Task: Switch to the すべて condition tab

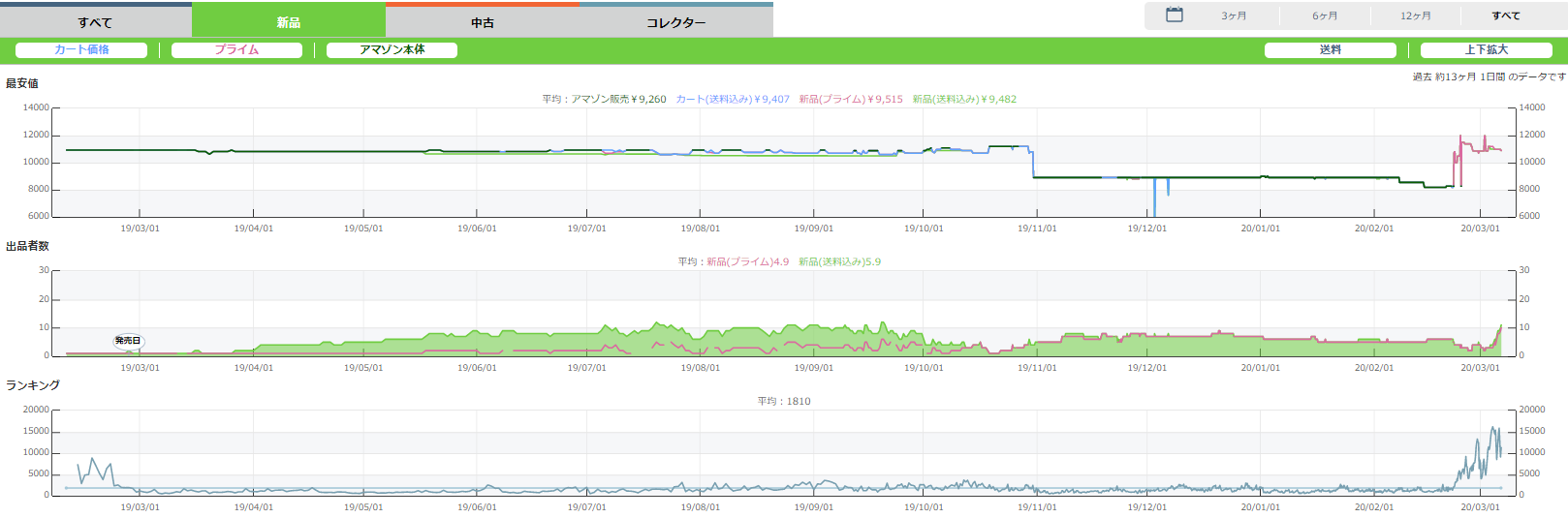Action: point(95,22)
